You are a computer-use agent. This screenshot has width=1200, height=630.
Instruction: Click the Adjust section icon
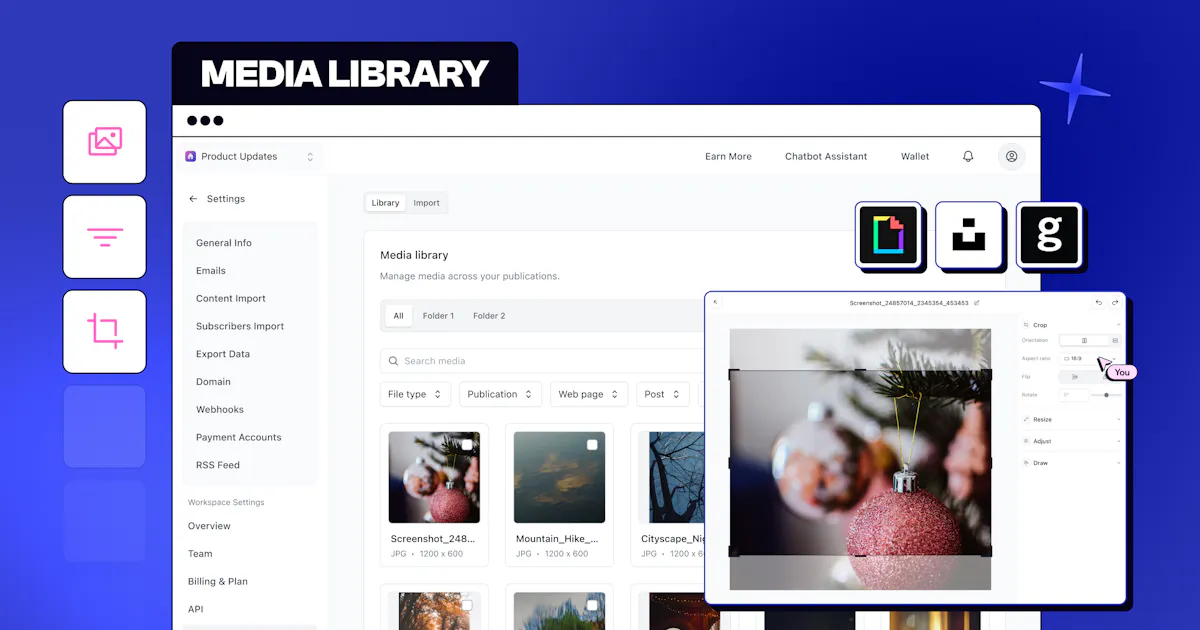click(x=1026, y=441)
